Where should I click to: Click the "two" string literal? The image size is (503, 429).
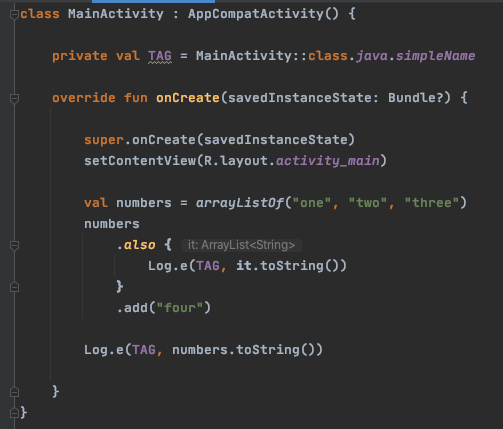pos(368,203)
